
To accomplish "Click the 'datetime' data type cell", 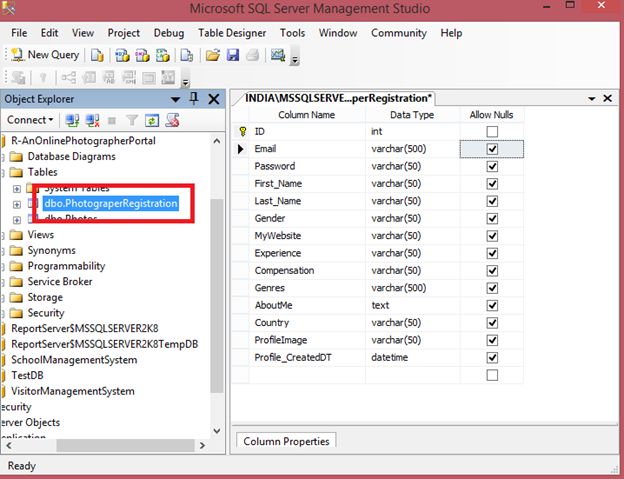I will [412, 358].
